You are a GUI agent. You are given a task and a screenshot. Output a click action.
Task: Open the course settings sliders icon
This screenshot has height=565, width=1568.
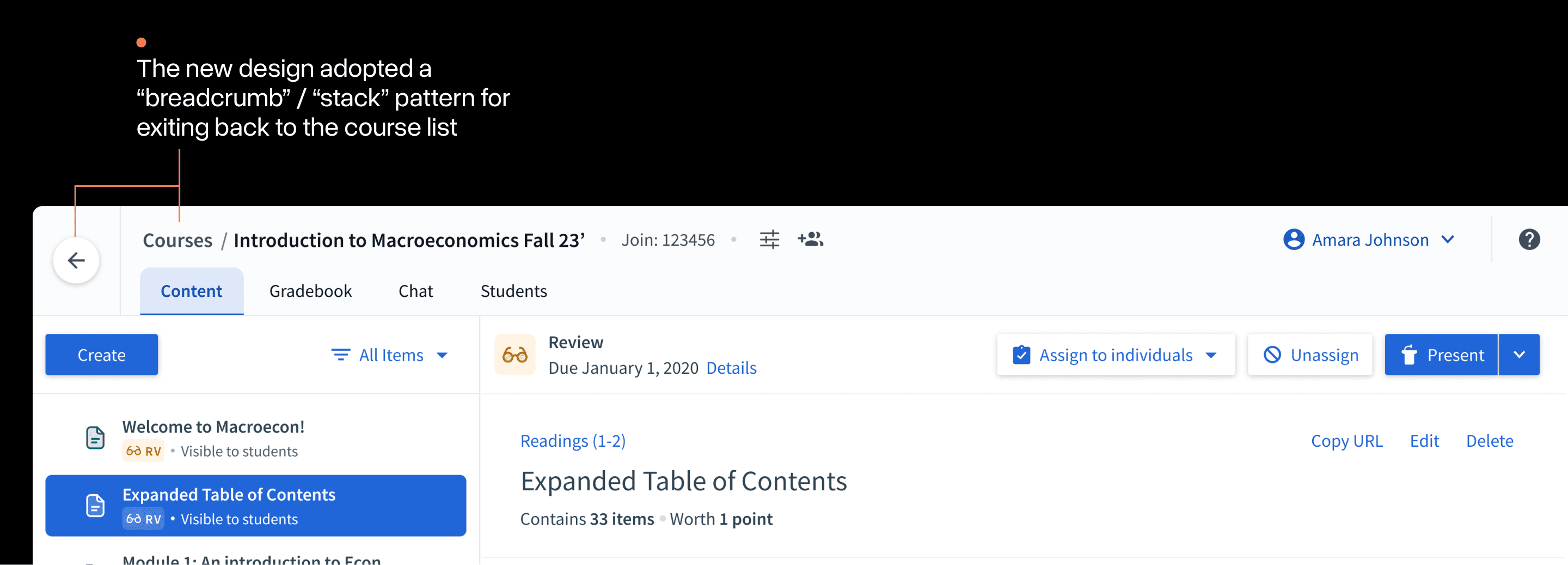tap(769, 239)
